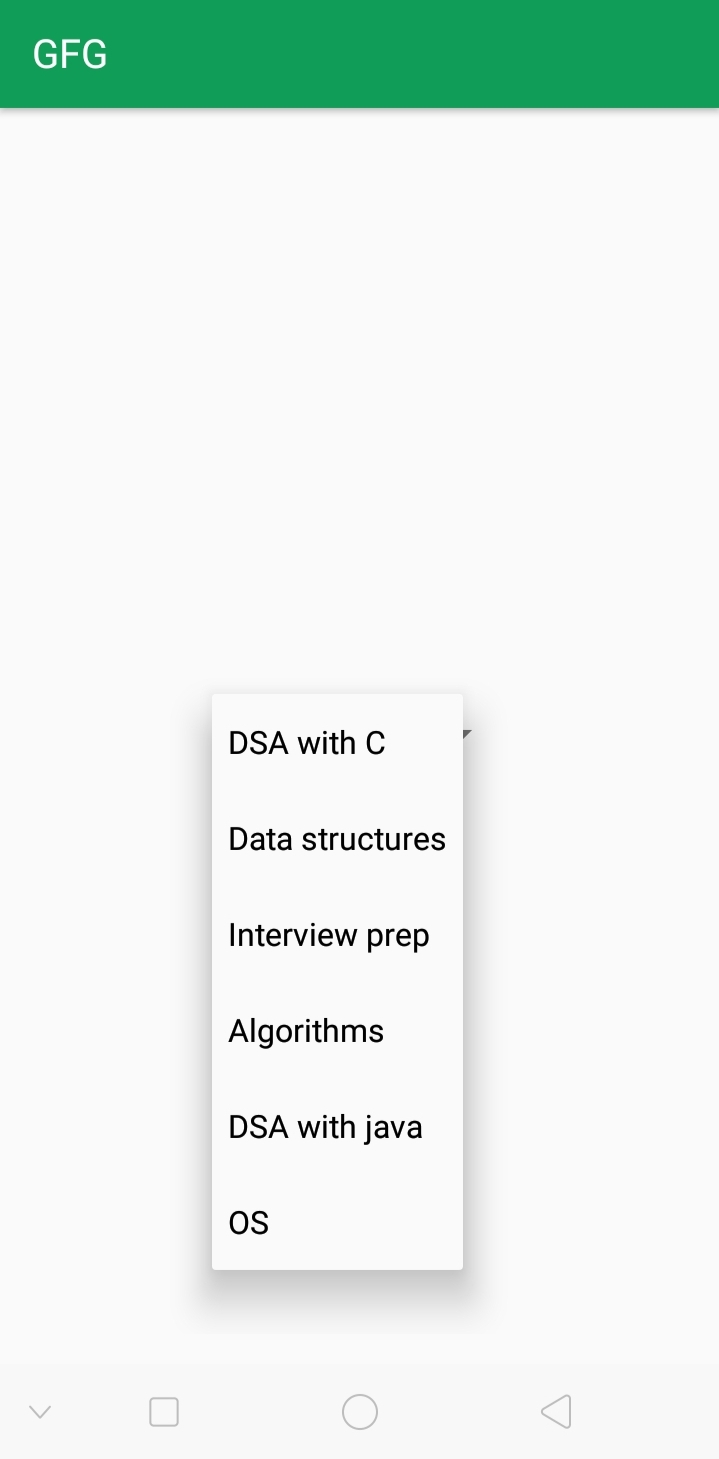This screenshot has width=719, height=1459.
Task: Select the last item in the spinner
Action: (x=248, y=1223)
